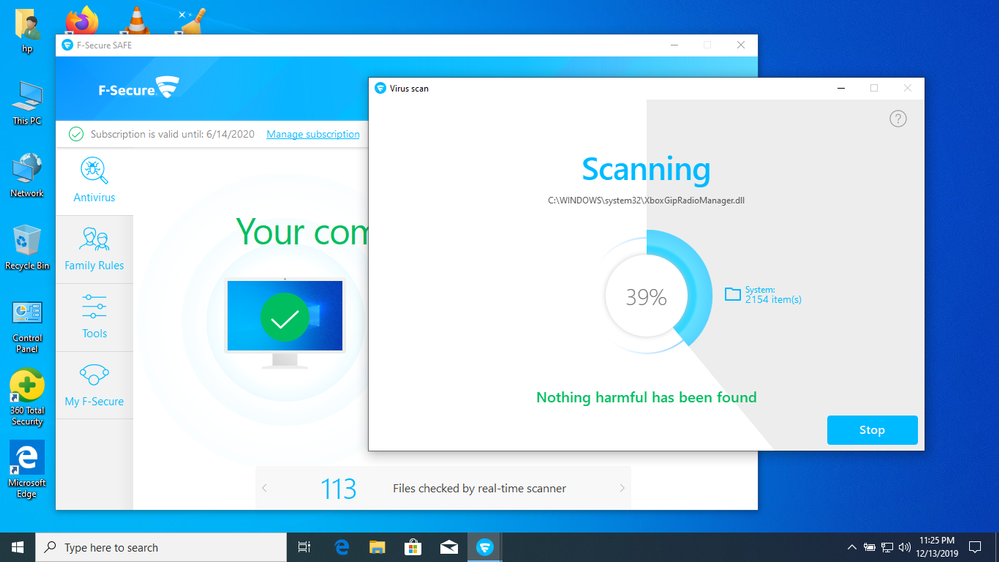
Task: Open help in Virus scan window
Action: [x=898, y=119]
